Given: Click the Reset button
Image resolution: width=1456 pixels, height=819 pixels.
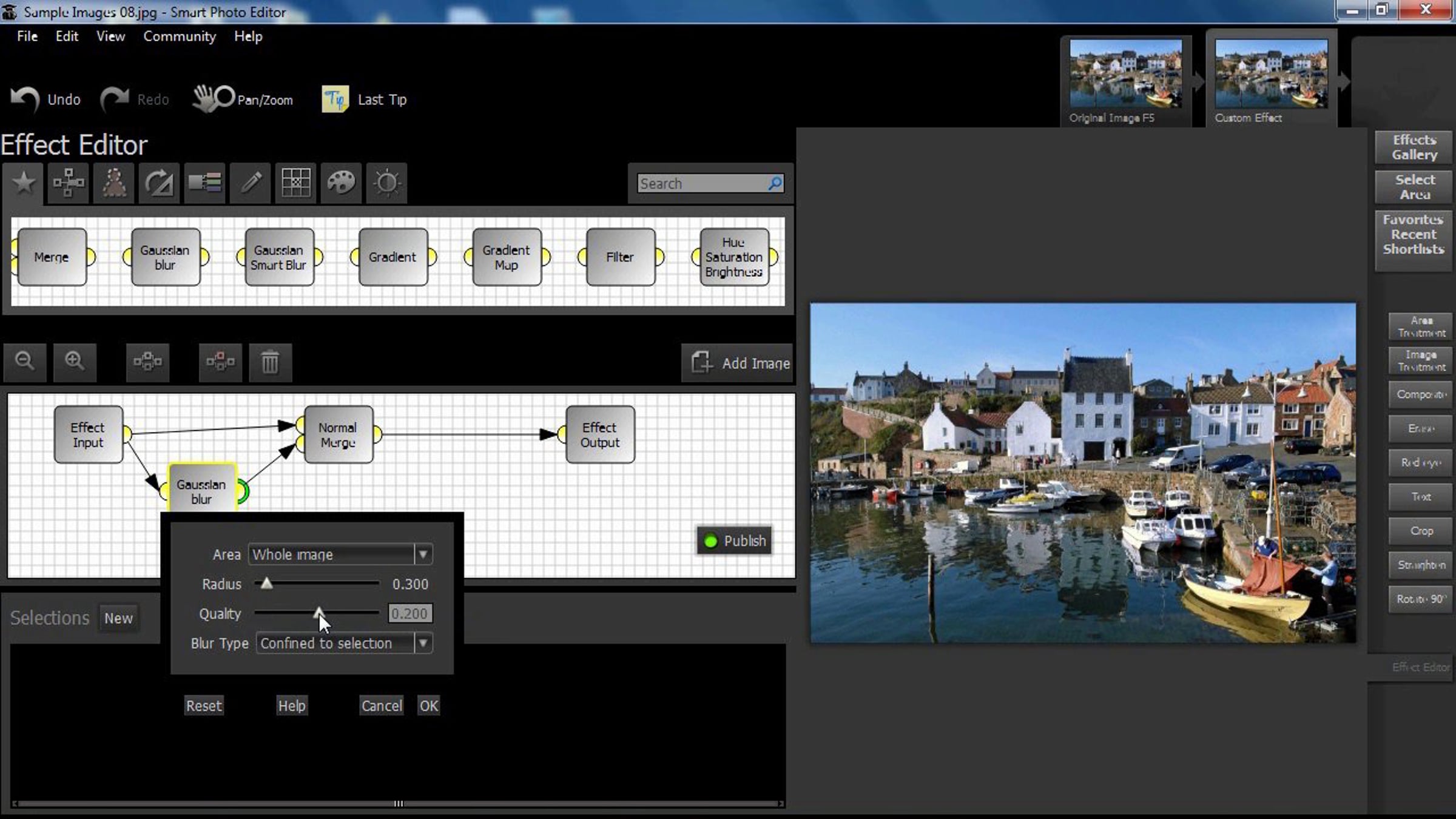Looking at the screenshot, I should pyautogui.click(x=204, y=706).
